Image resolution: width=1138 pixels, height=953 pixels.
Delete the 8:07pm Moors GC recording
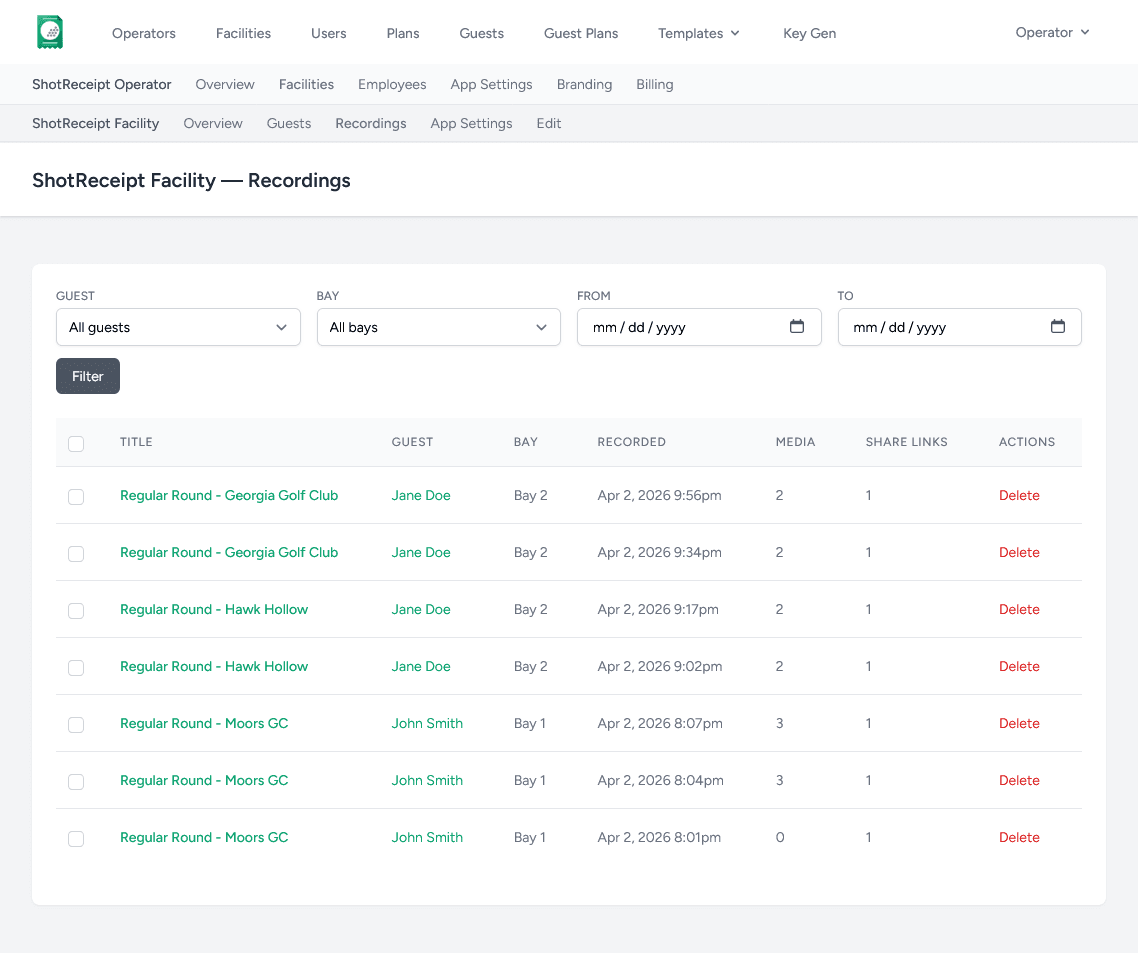1019,723
